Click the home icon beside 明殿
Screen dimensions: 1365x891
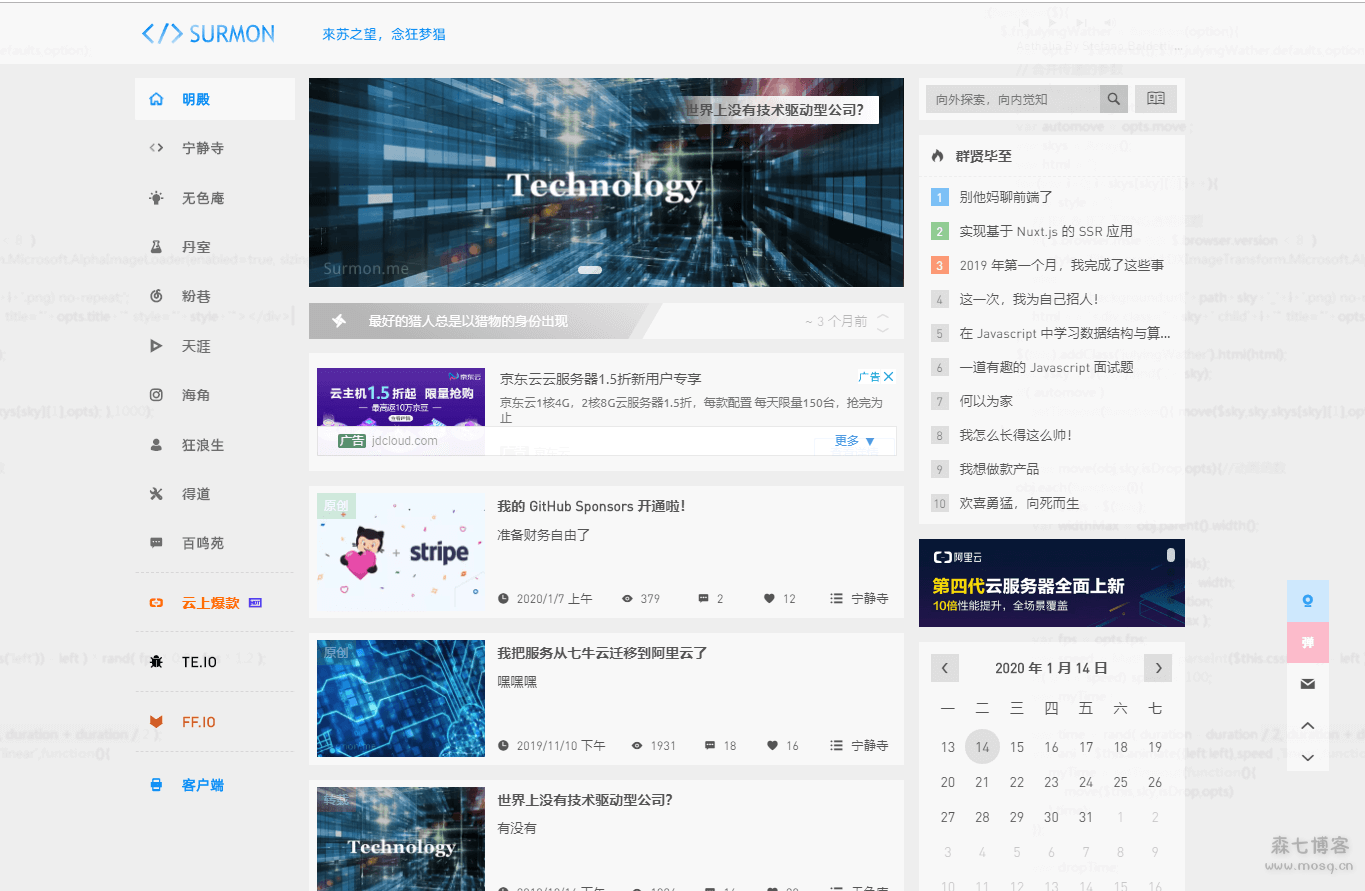155,98
